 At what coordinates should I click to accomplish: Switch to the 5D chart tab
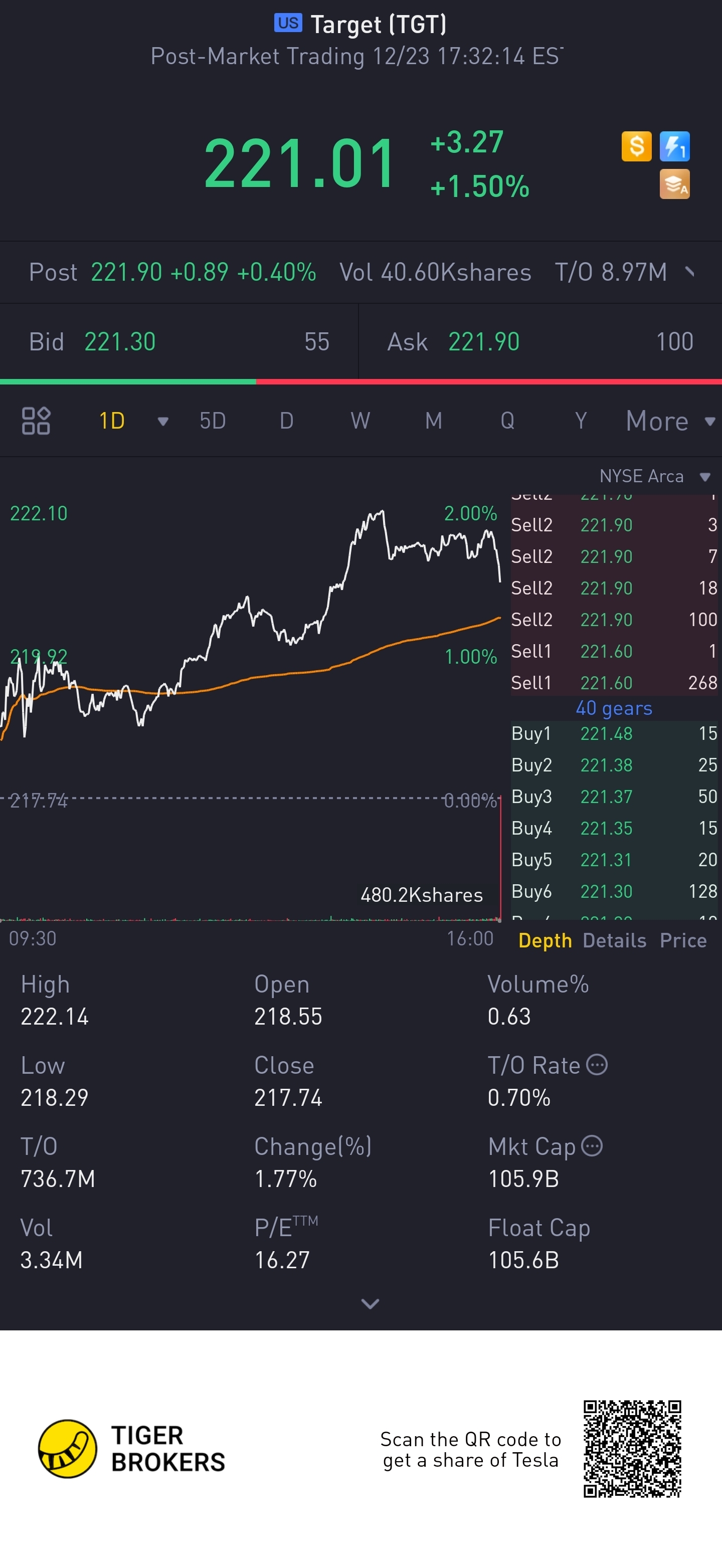coord(213,421)
